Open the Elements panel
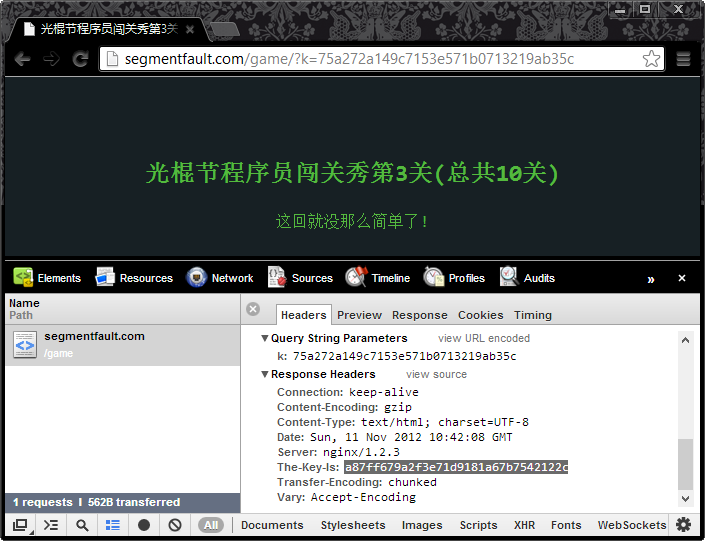The height and width of the screenshot is (541, 705). tap(47, 278)
